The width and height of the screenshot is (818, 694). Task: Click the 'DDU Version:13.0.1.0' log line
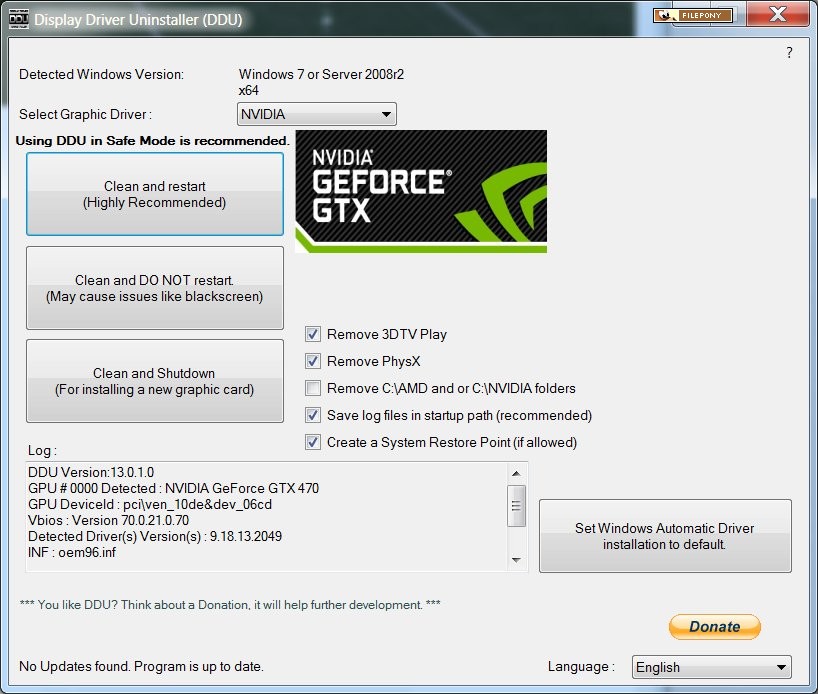coord(91,472)
